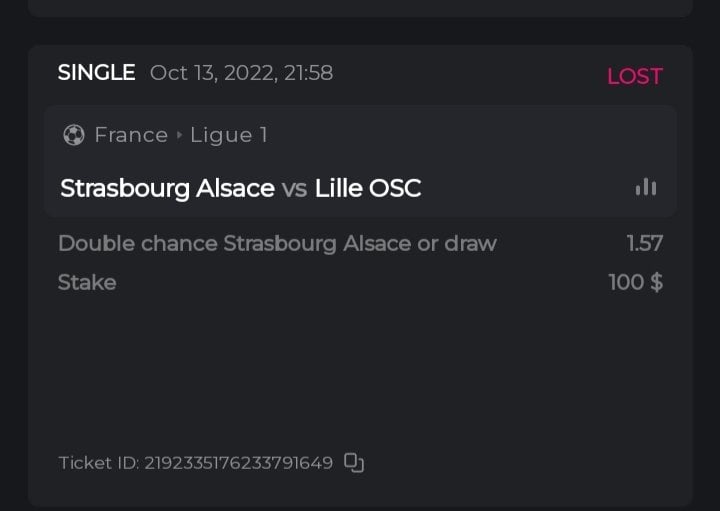This screenshot has height=511, width=720.
Task: Click the 1.57 odds value
Action: coord(644,243)
